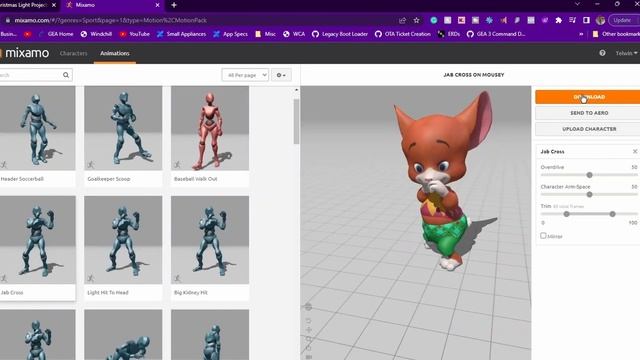Open the OTA Ticket Creation bookmark
640x360 pixels.
click(x=402, y=34)
